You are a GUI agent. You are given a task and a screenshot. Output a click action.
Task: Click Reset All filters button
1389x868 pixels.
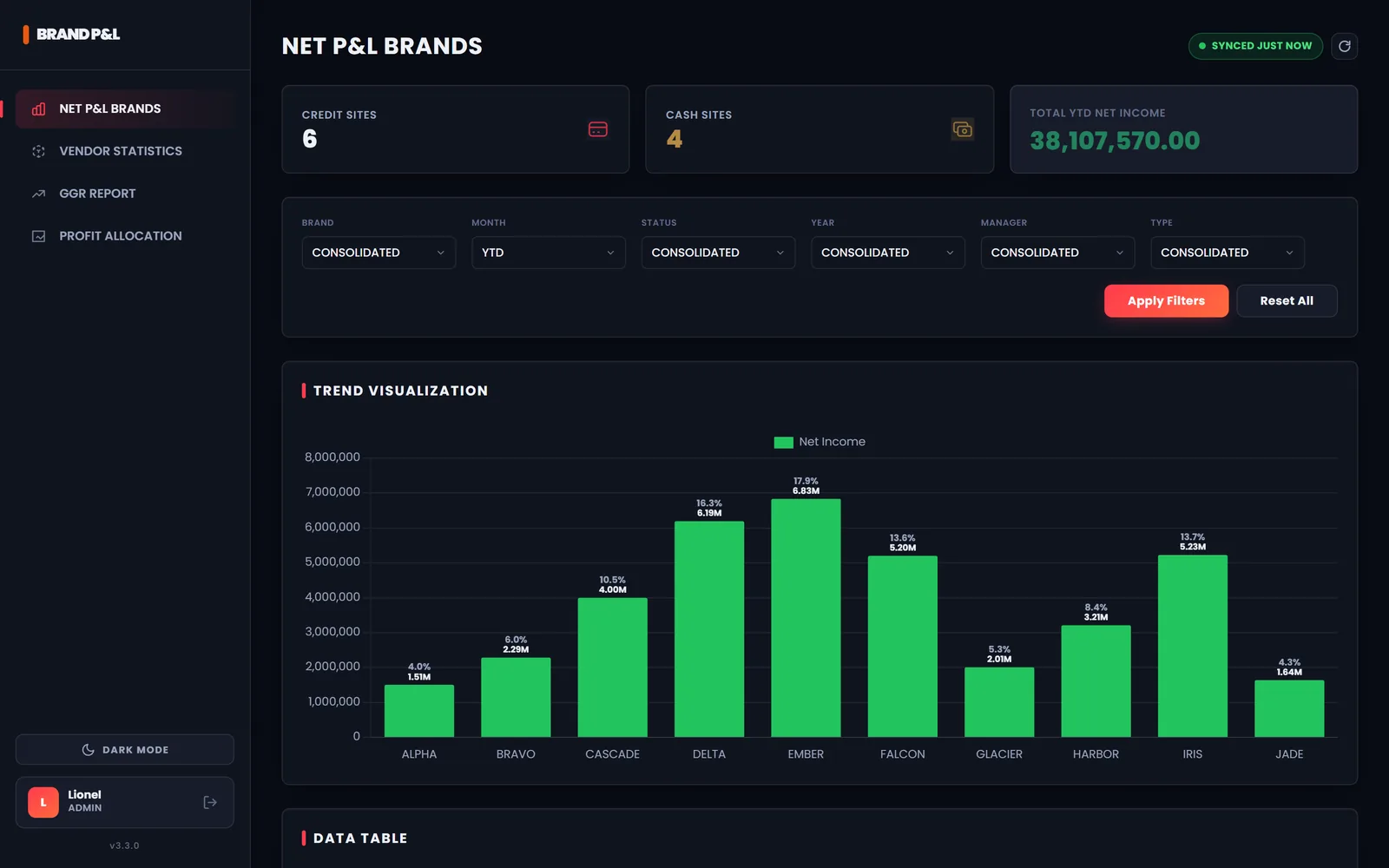(x=1287, y=301)
